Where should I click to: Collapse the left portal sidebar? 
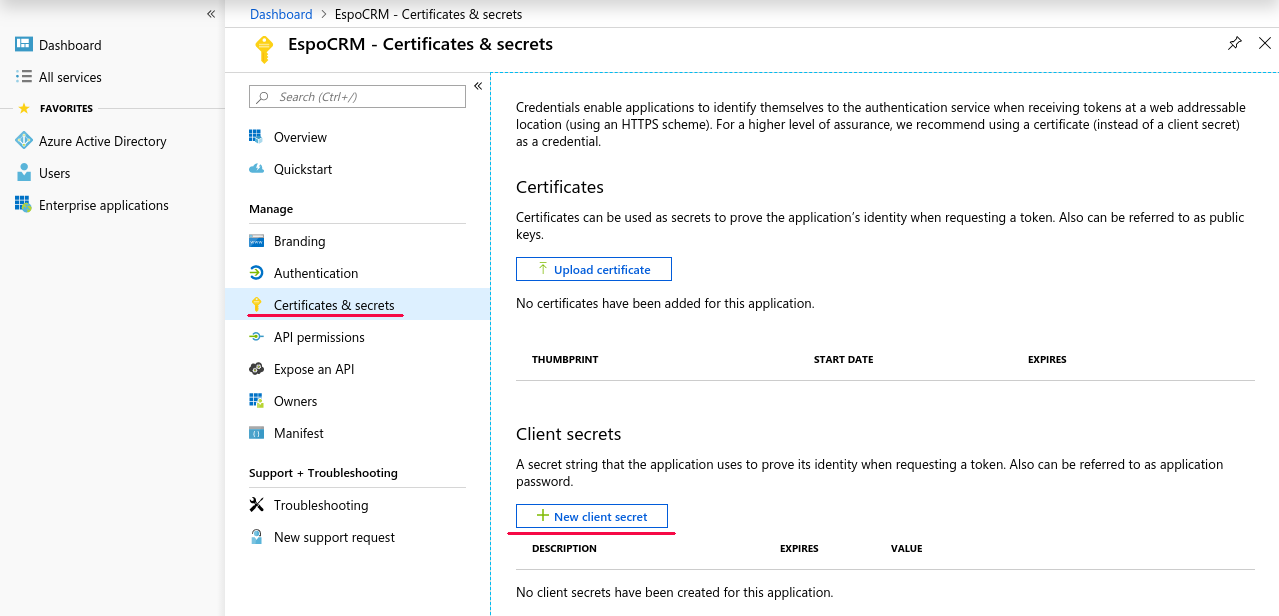(211, 14)
